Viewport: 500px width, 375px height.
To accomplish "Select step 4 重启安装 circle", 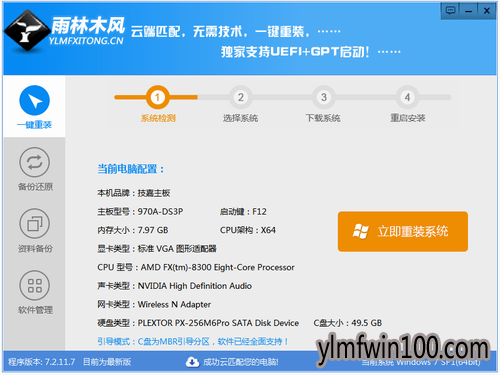I will pos(407,97).
